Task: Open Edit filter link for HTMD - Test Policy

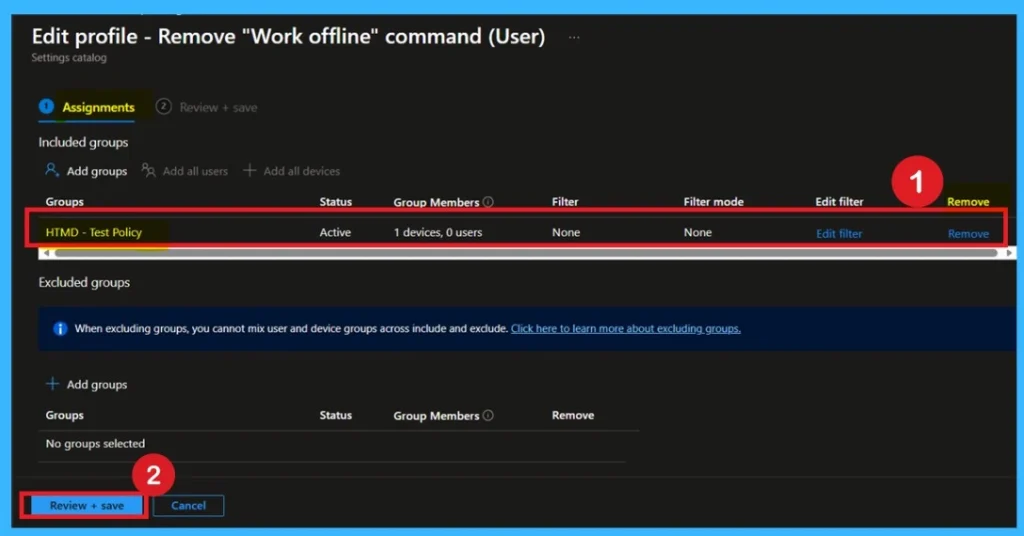Action: point(839,233)
